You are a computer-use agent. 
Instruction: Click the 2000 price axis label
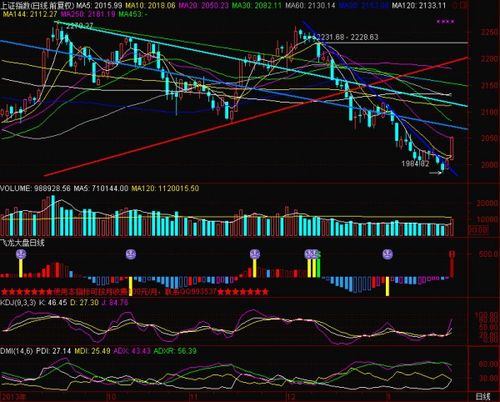tap(489, 165)
